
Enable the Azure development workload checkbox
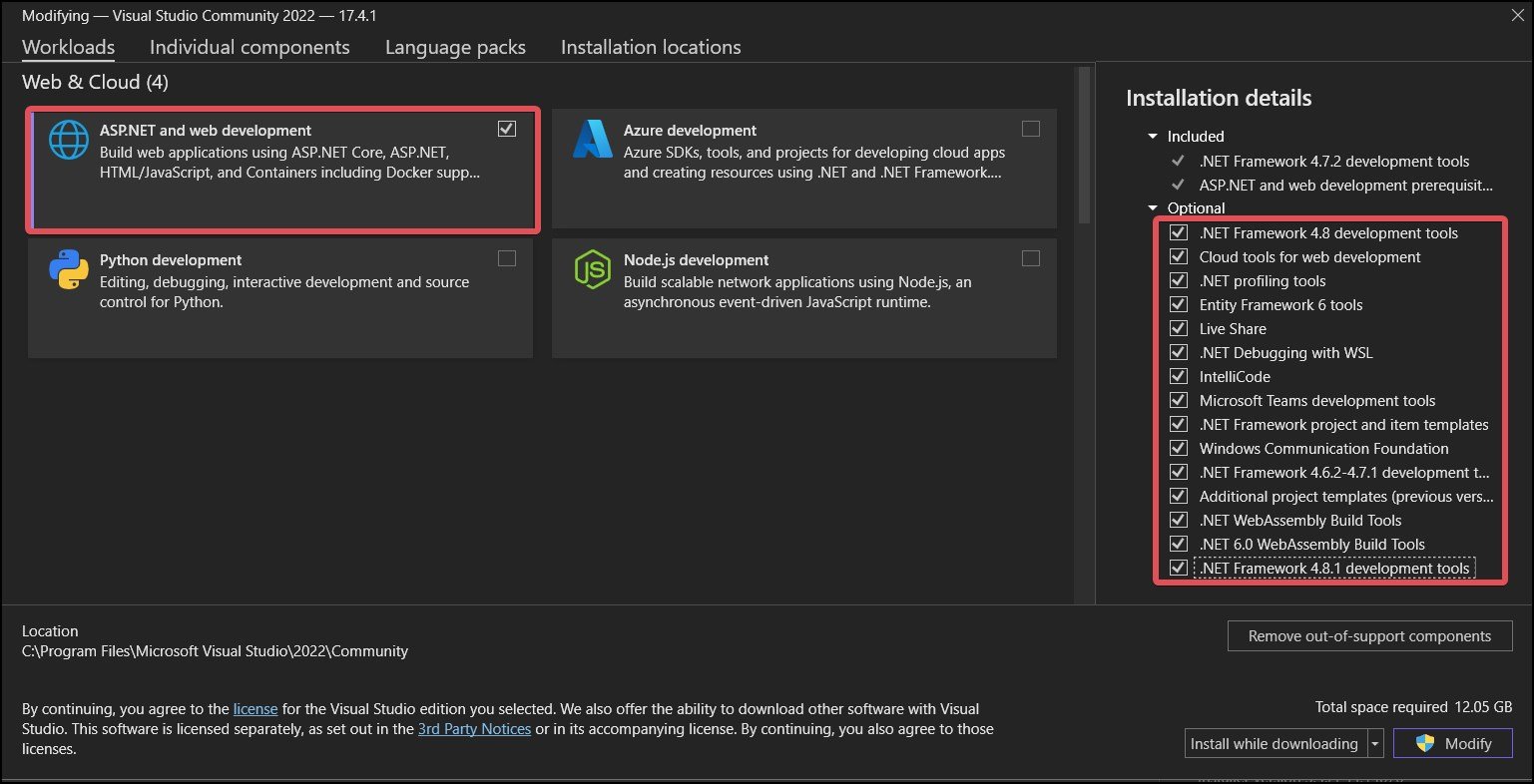coord(1031,129)
